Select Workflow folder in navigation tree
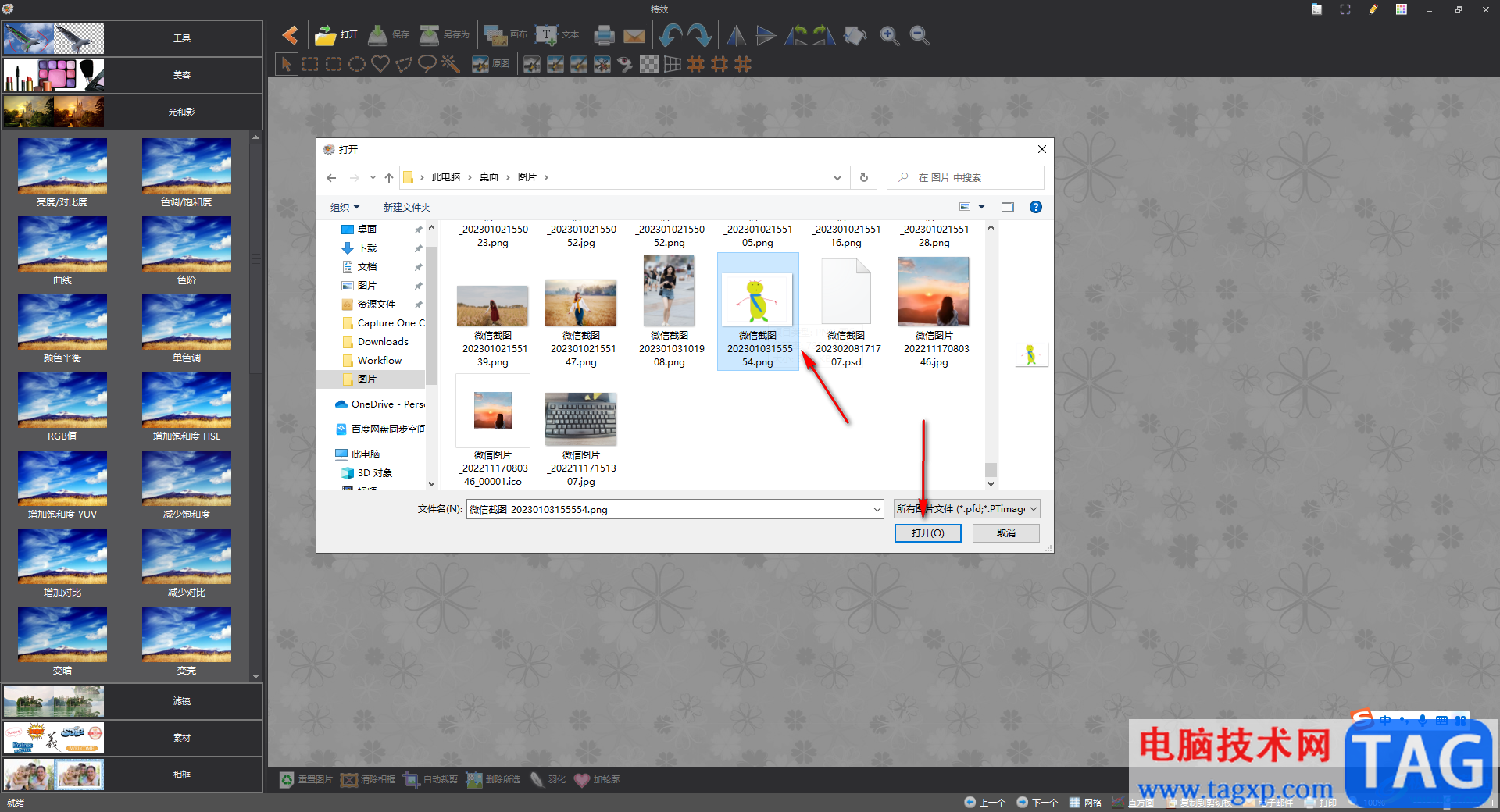The height and width of the screenshot is (812, 1500). click(x=380, y=361)
